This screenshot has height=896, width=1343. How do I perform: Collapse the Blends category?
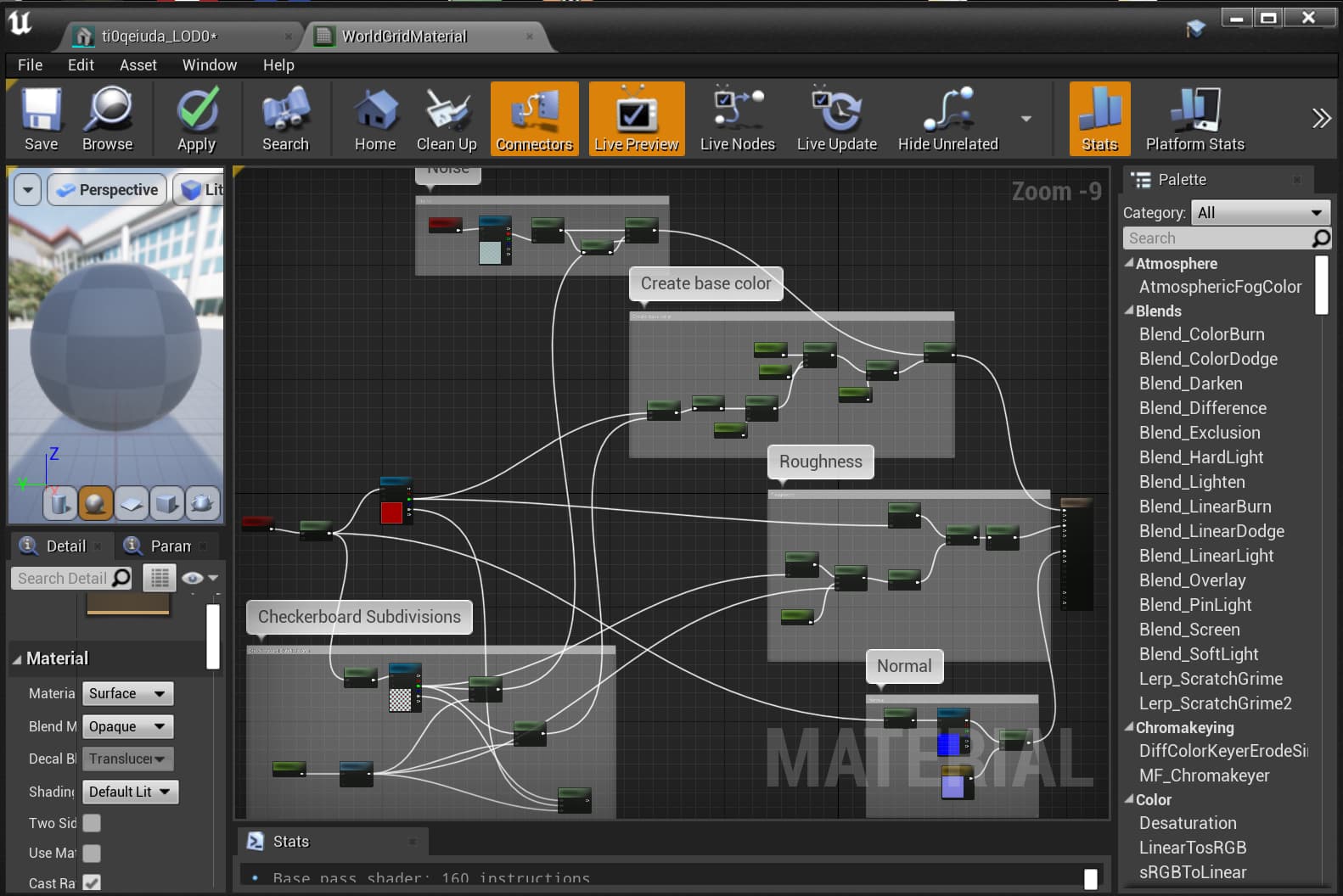(x=1129, y=311)
